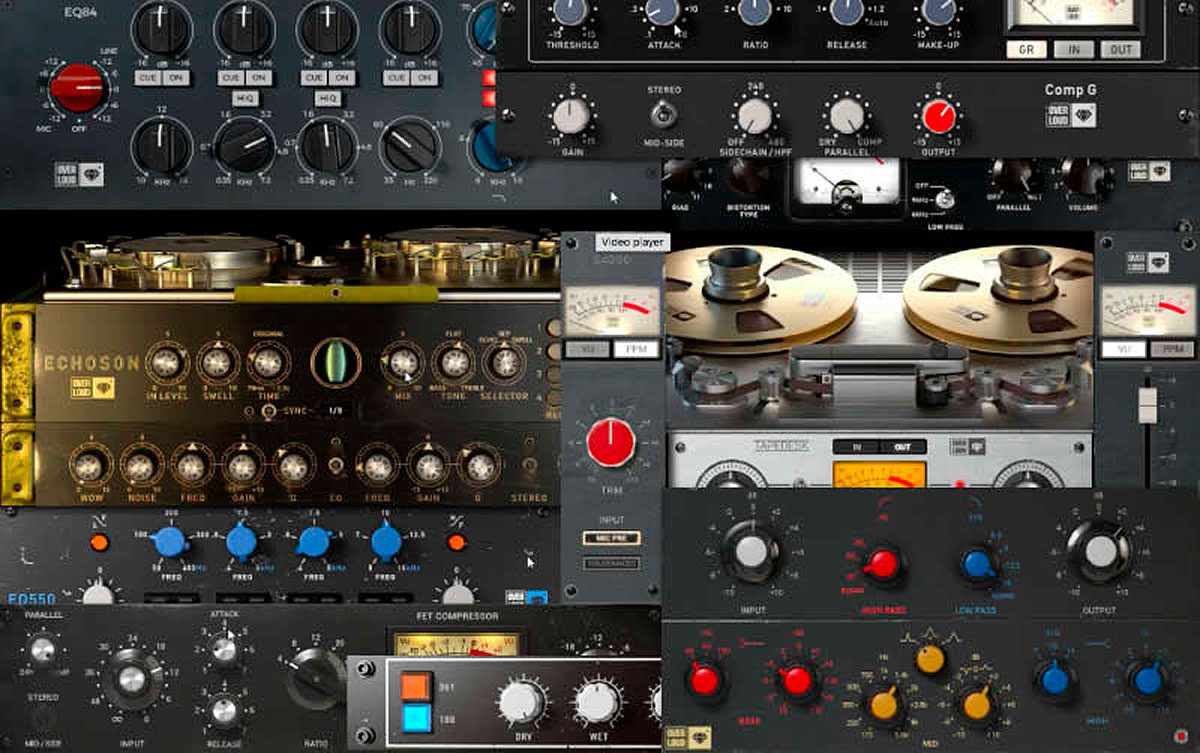This screenshot has height=753, width=1200.
Task: Click the Volume knob on the distortion unit
Action: tap(1085, 177)
